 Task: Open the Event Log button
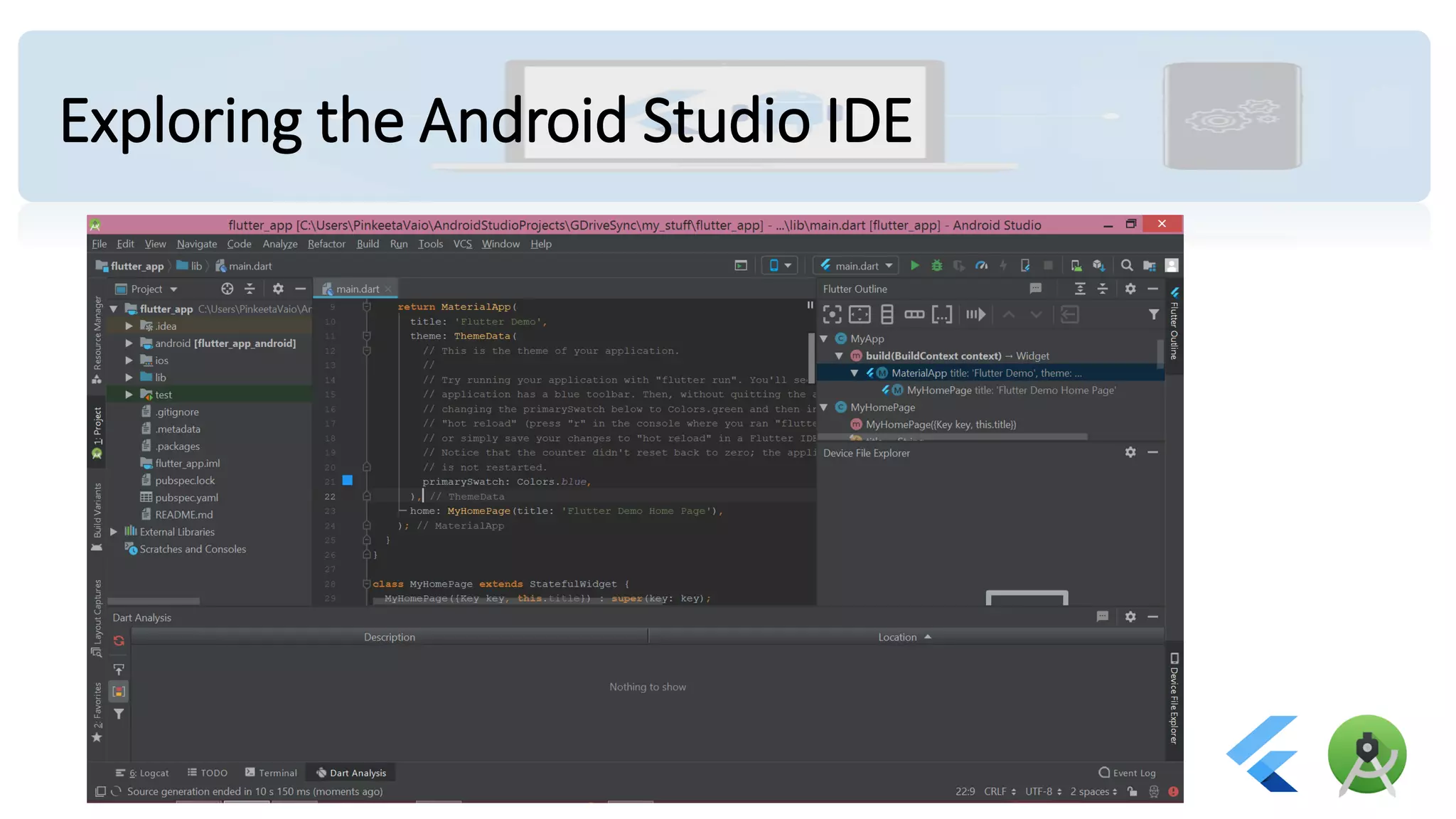click(1127, 773)
